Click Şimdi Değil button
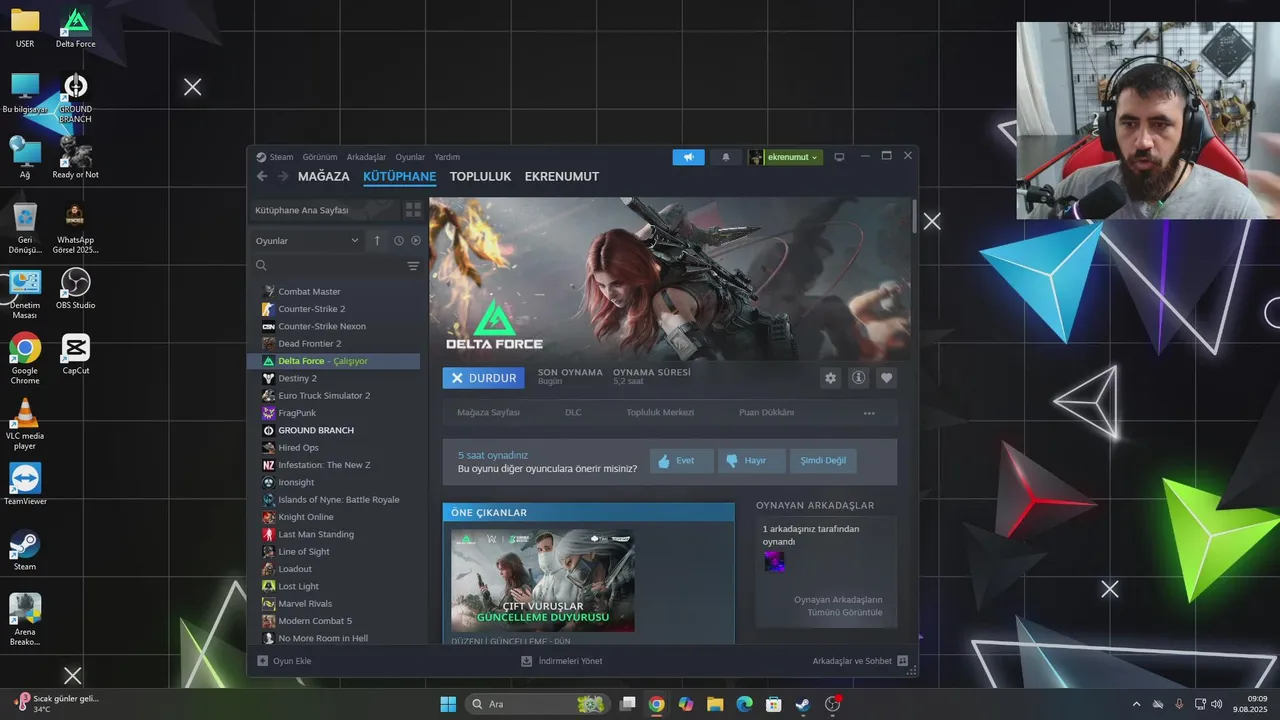The image size is (1280, 720). pos(823,461)
